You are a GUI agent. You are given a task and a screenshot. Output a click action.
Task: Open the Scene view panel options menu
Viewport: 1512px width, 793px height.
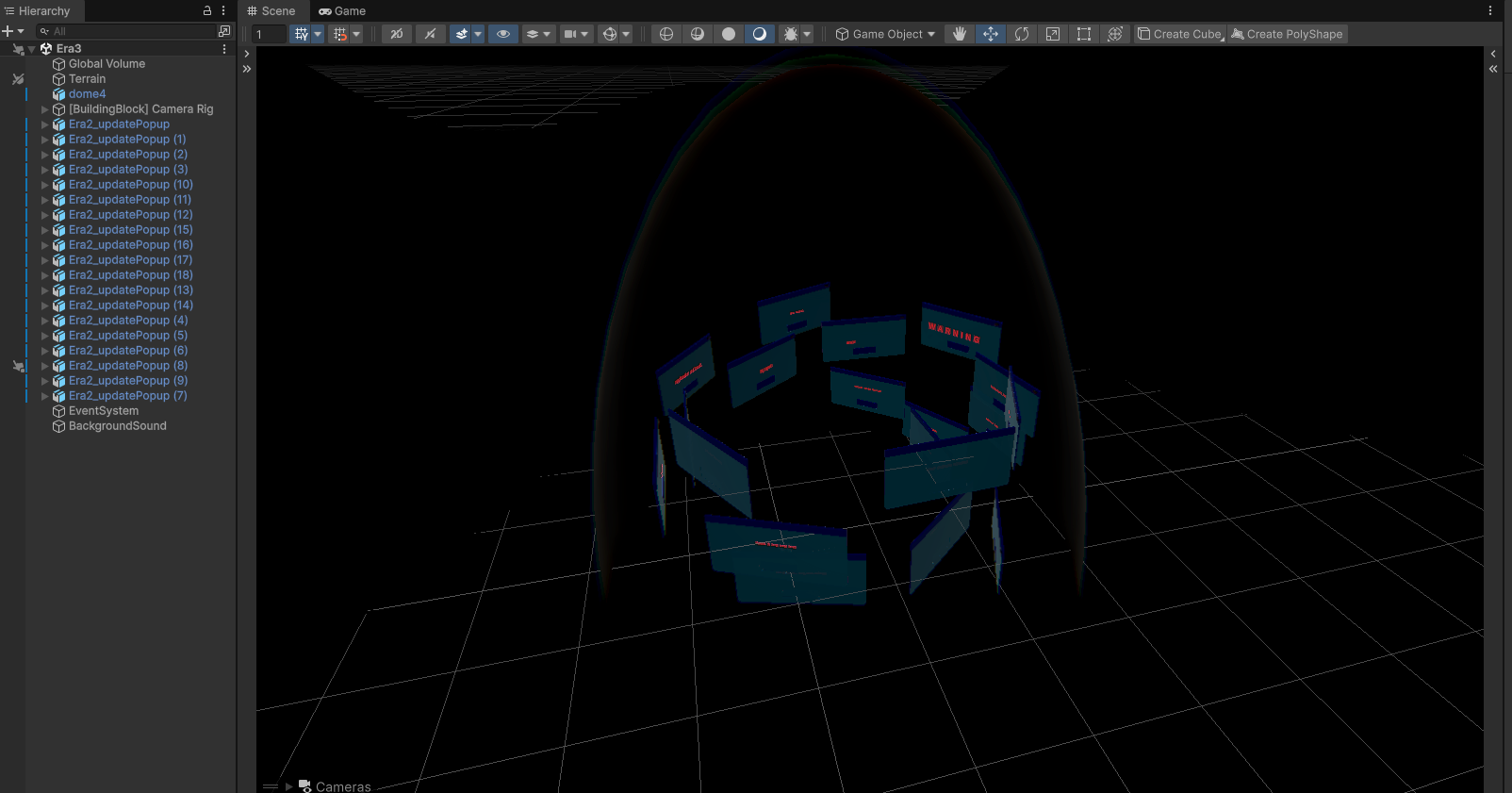point(1490,10)
